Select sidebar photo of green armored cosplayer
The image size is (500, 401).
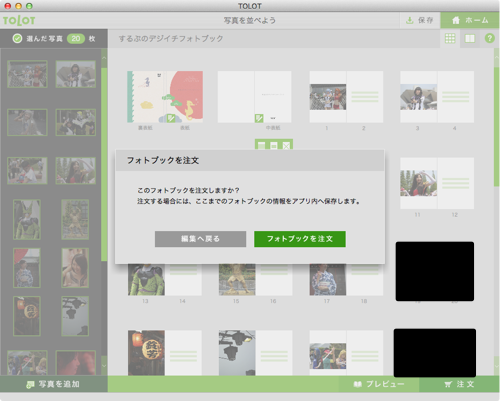(27, 219)
